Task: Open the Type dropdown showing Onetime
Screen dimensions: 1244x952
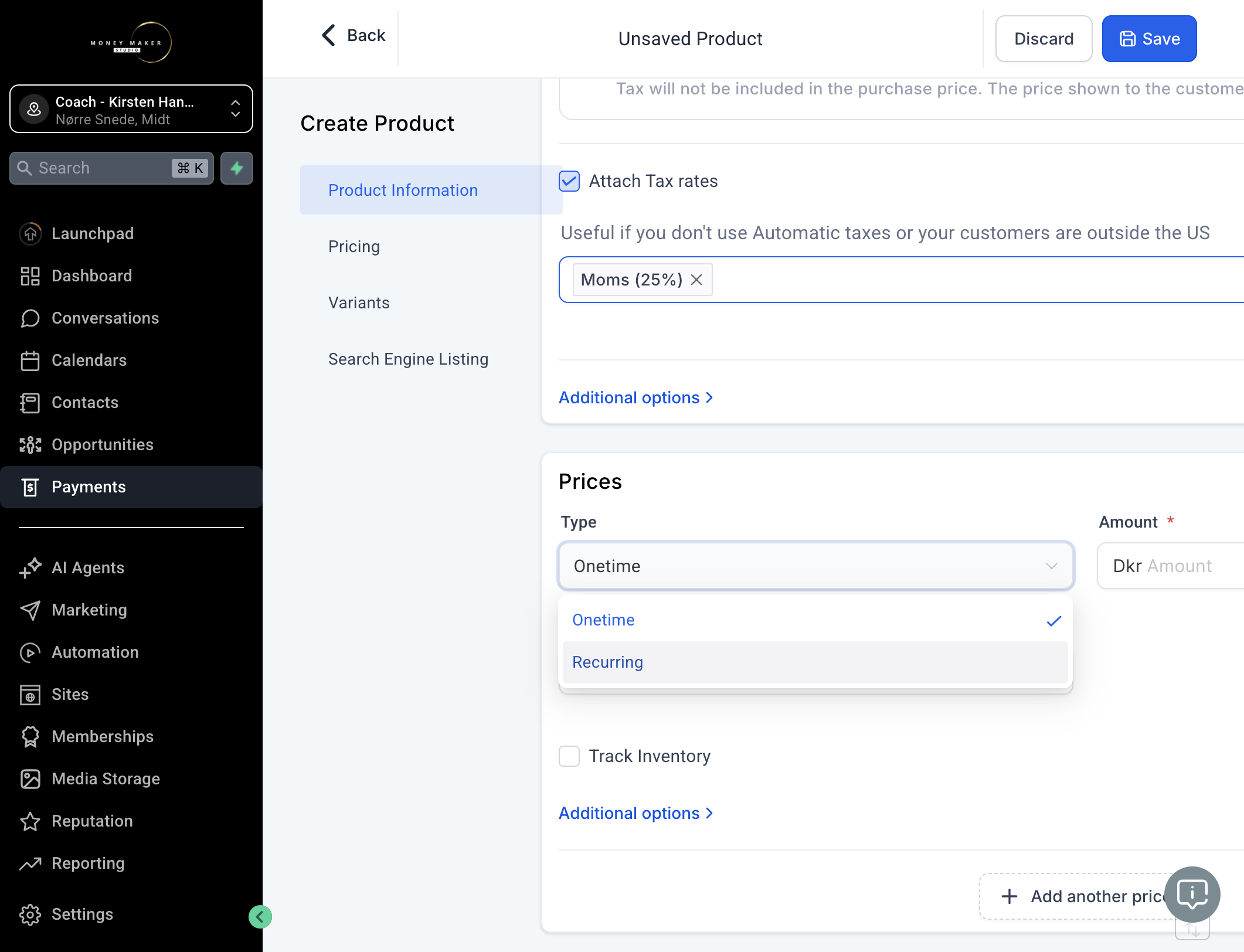Action: click(x=815, y=566)
